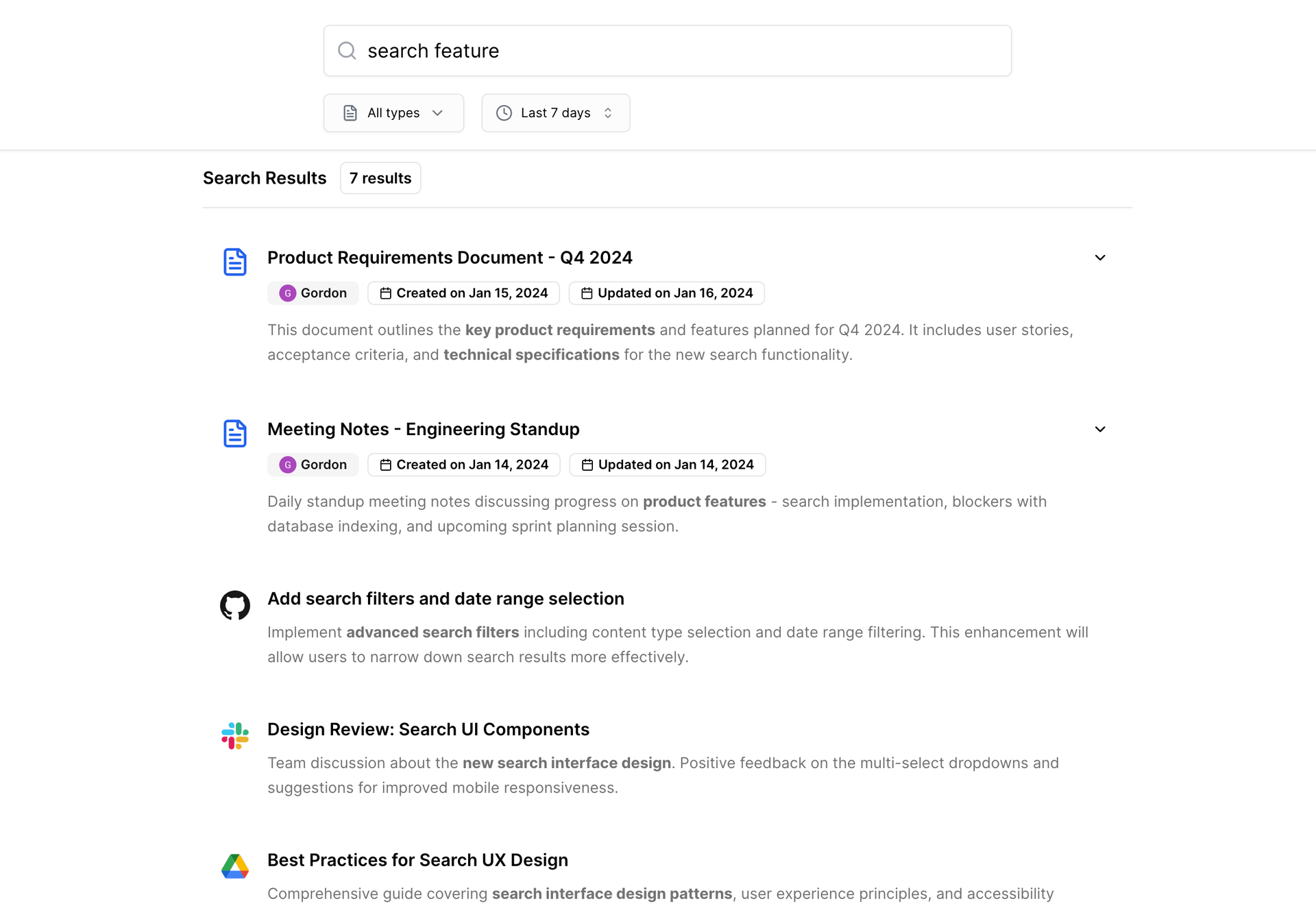Open the All types dropdown
This screenshot has height=908, width=1316.
click(x=393, y=113)
